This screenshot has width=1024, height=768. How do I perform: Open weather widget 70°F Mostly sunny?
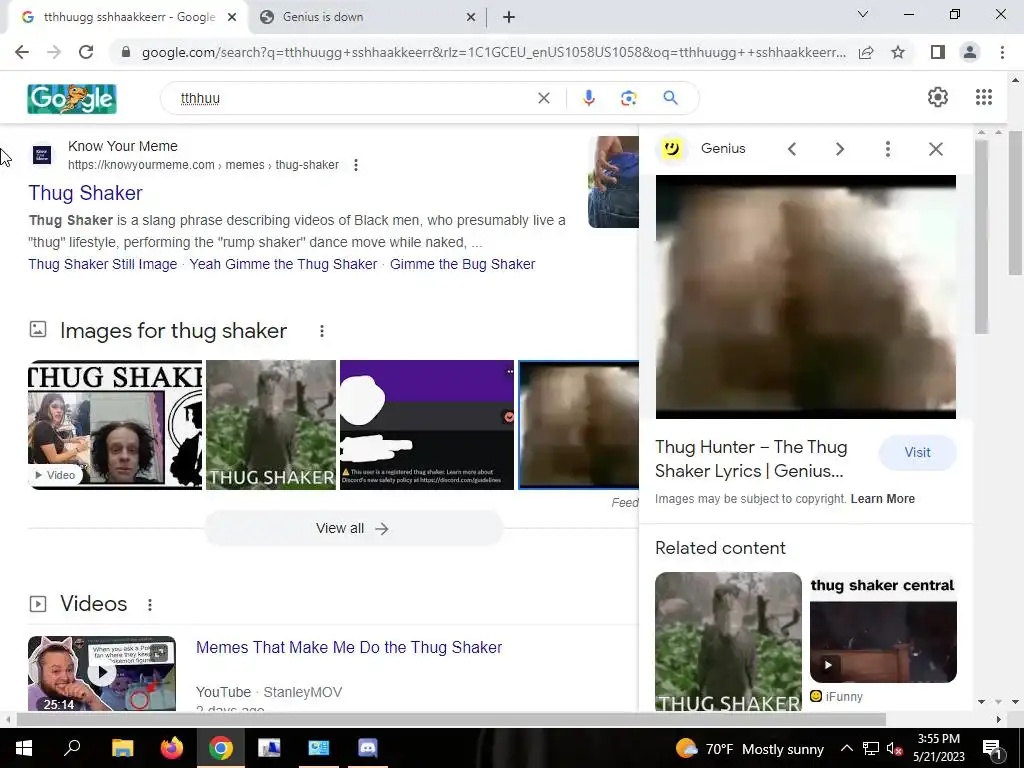tap(750, 748)
